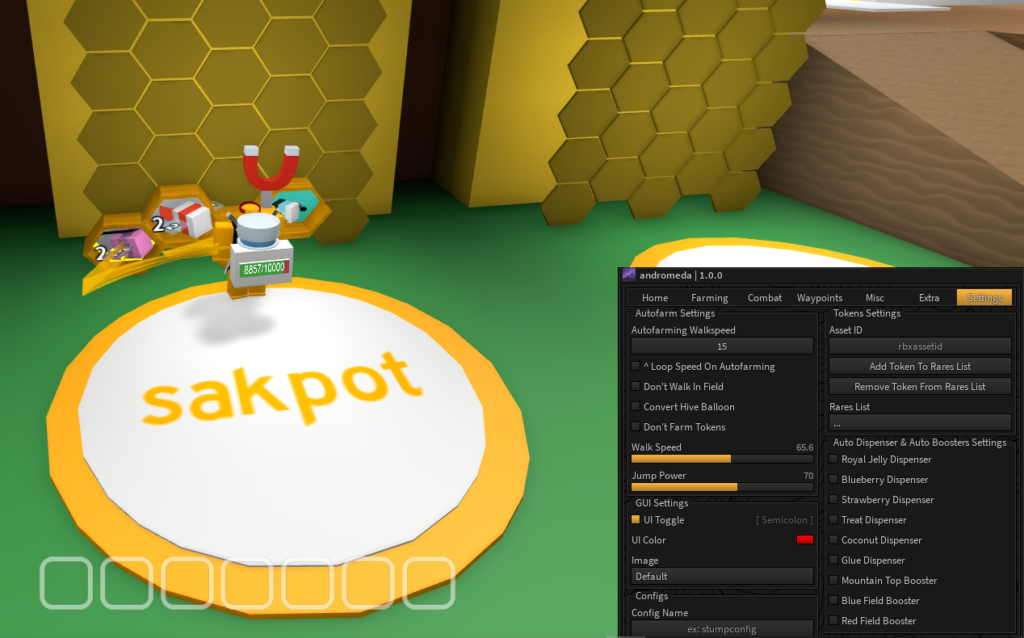Disable the UI Toggle checkbox
Viewport: 1024px width, 638px height.
(635, 520)
